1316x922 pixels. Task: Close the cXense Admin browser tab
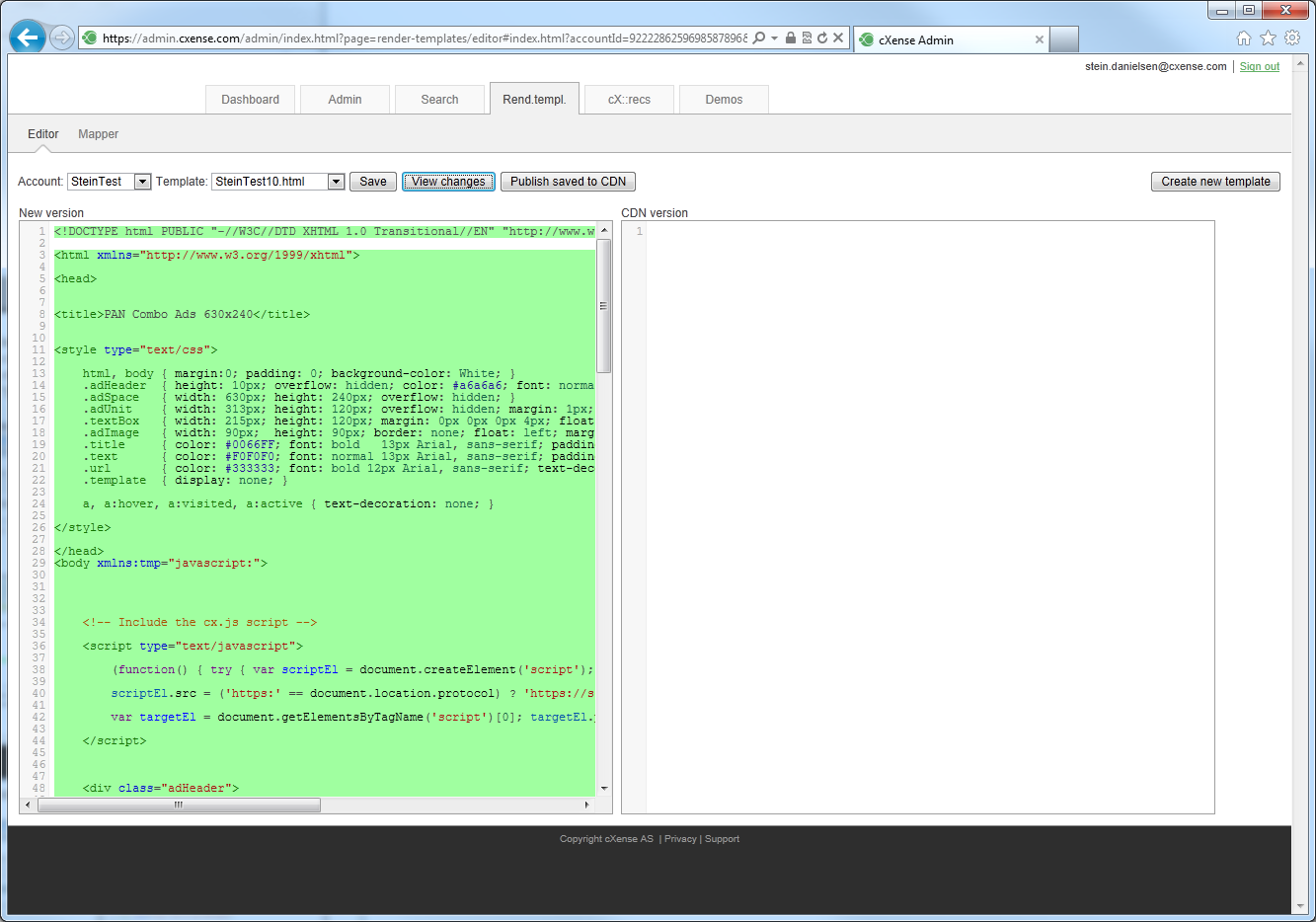coord(1039,39)
